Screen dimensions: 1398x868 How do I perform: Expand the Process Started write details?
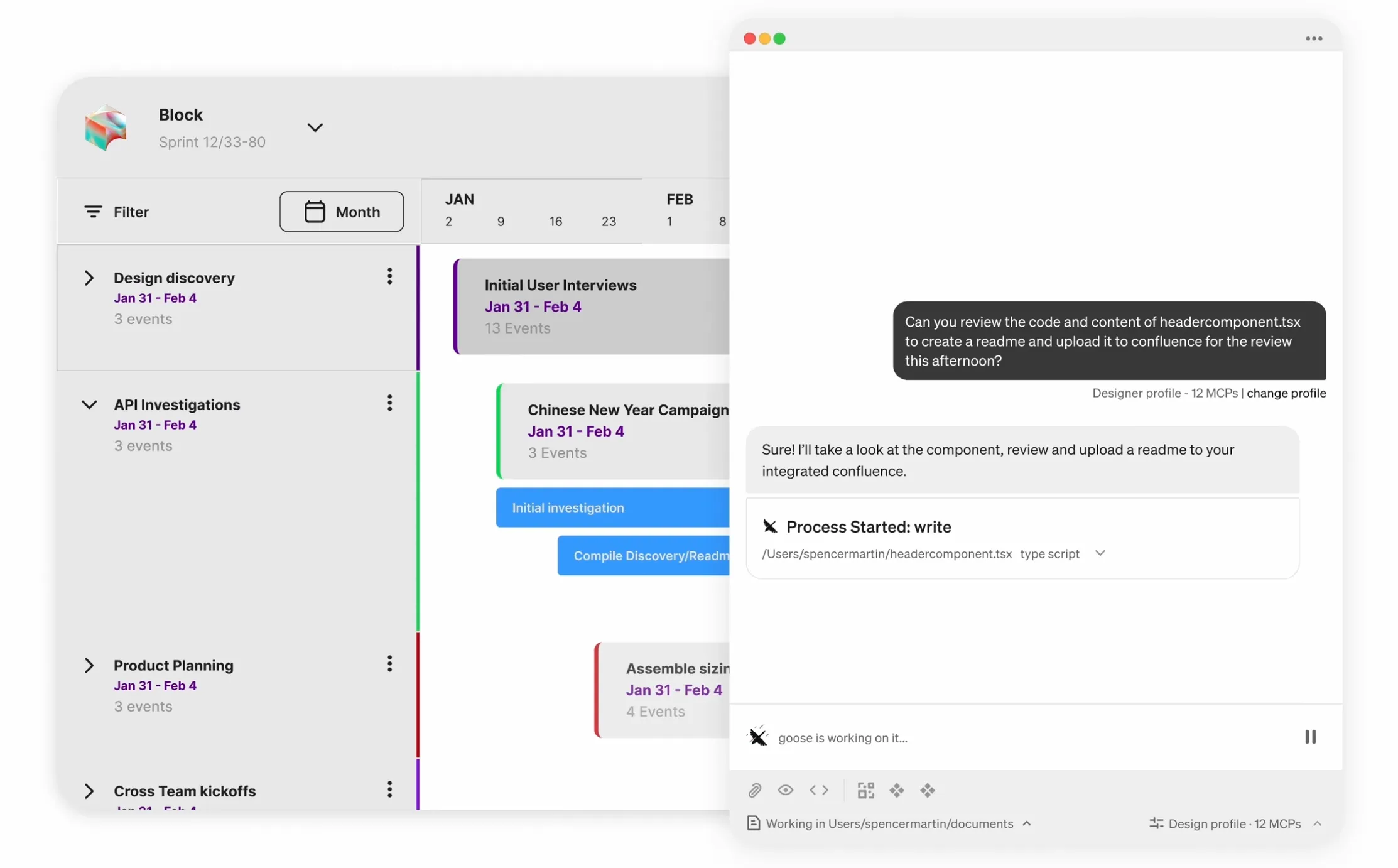(x=1100, y=553)
